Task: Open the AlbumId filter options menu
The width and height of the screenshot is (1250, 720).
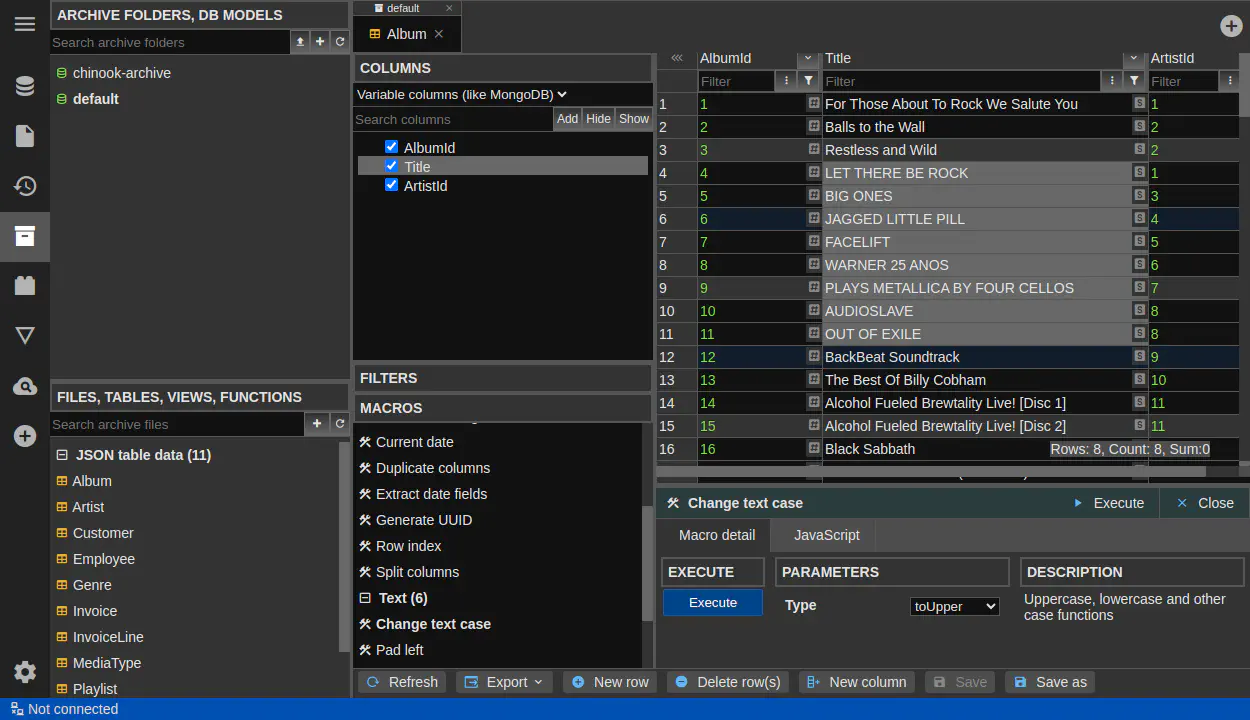Action: (786, 81)
